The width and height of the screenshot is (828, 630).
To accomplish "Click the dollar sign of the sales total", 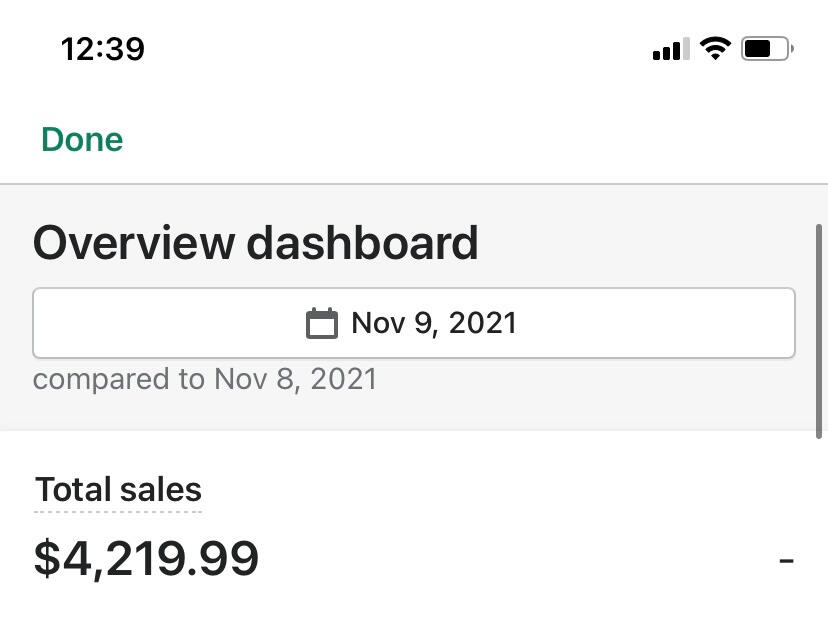I will [46, 558].
